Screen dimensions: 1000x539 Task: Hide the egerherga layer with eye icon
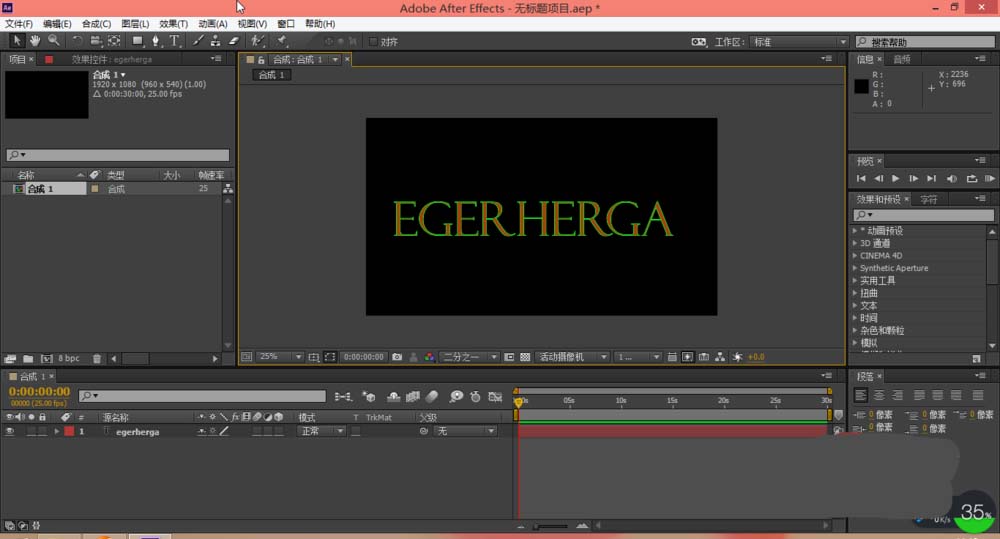pos(10,432)
